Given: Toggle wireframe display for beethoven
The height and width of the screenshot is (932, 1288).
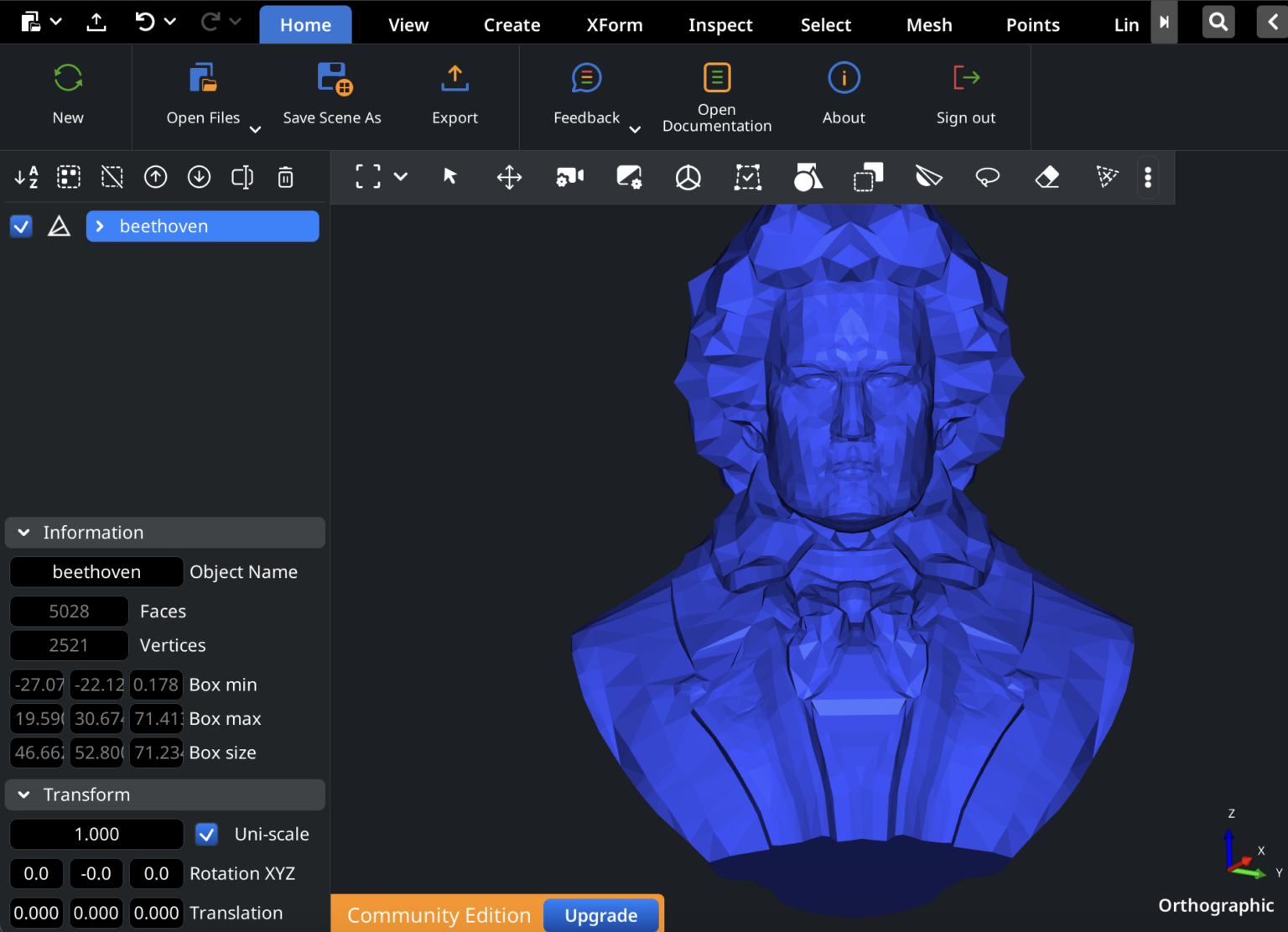Looking at the screenshot, I should pyautogui.click(x=59, y=226).
